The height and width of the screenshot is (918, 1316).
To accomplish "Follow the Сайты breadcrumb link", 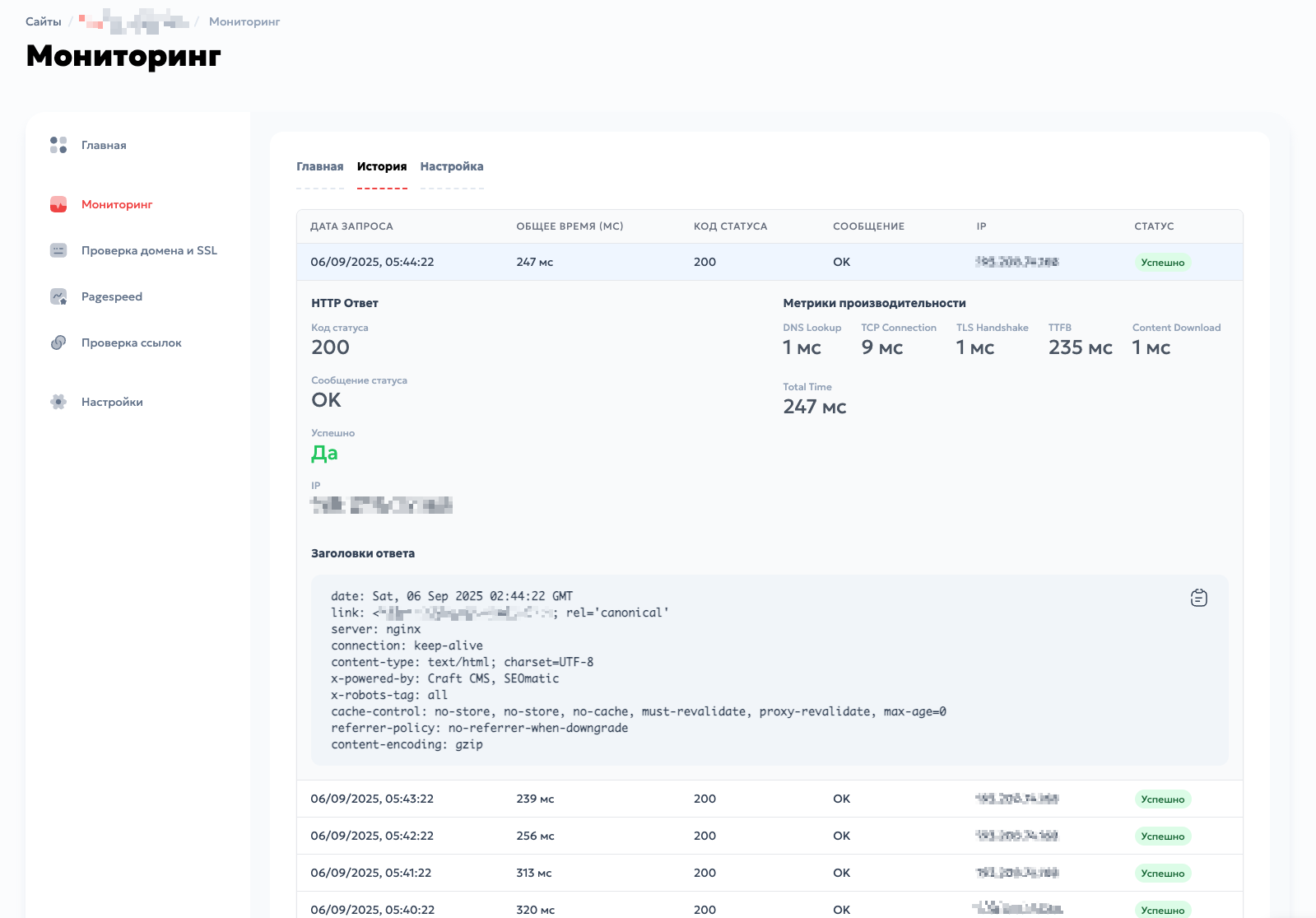I will click(44, 21).
